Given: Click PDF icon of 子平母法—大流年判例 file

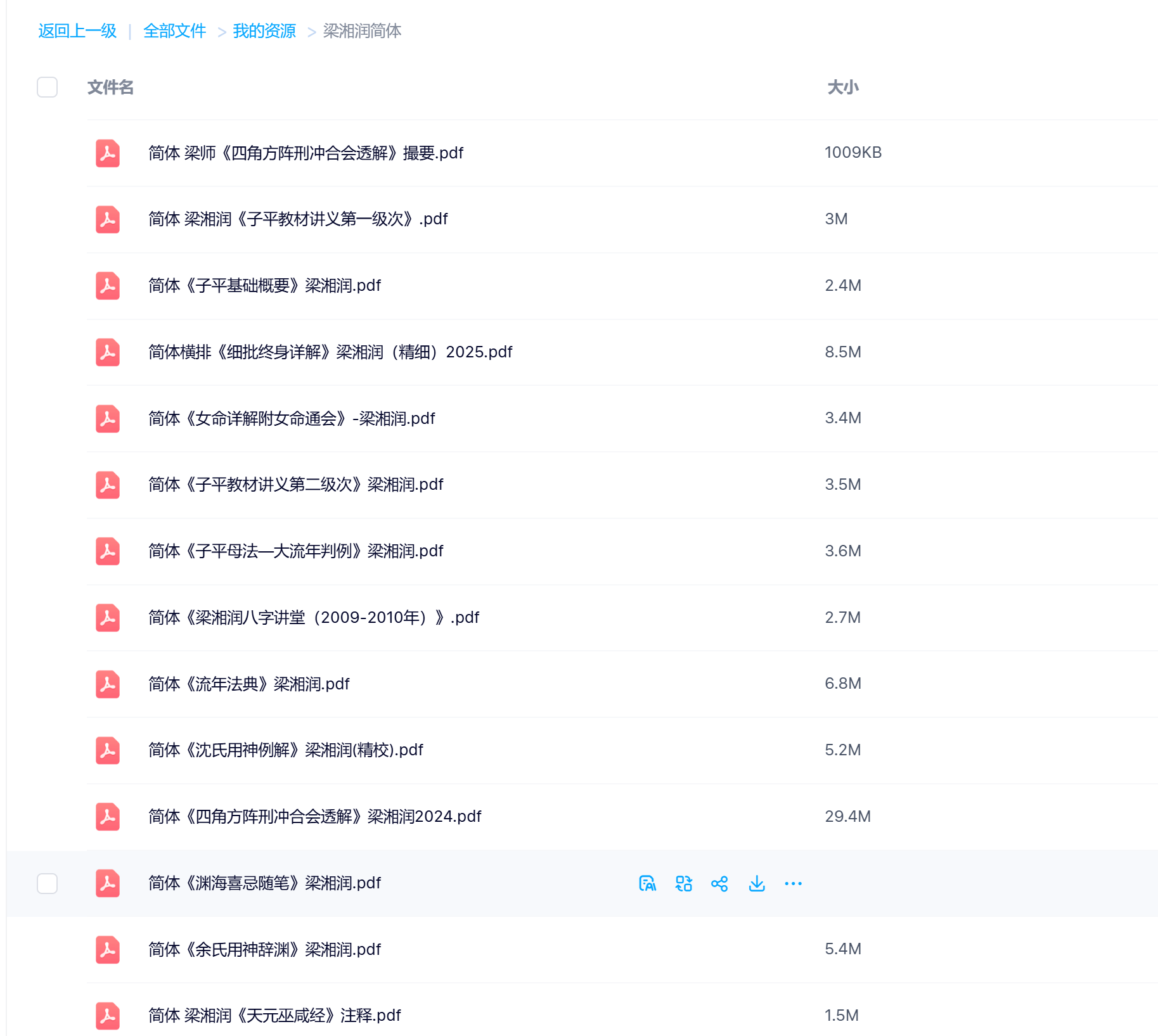Looking at the screenshot, I should tap(108, 551).
